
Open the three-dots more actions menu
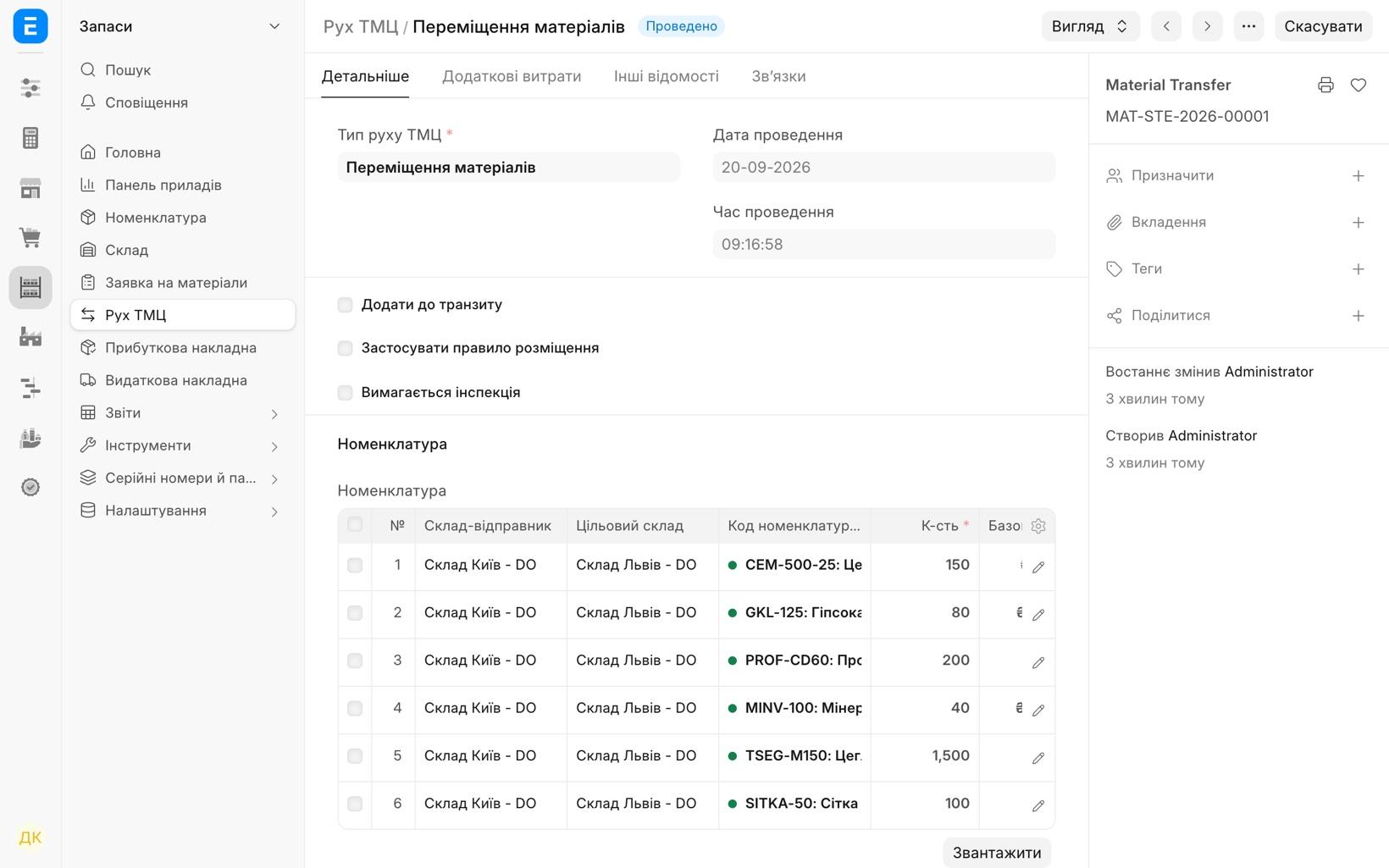(x=1248, y=26)
